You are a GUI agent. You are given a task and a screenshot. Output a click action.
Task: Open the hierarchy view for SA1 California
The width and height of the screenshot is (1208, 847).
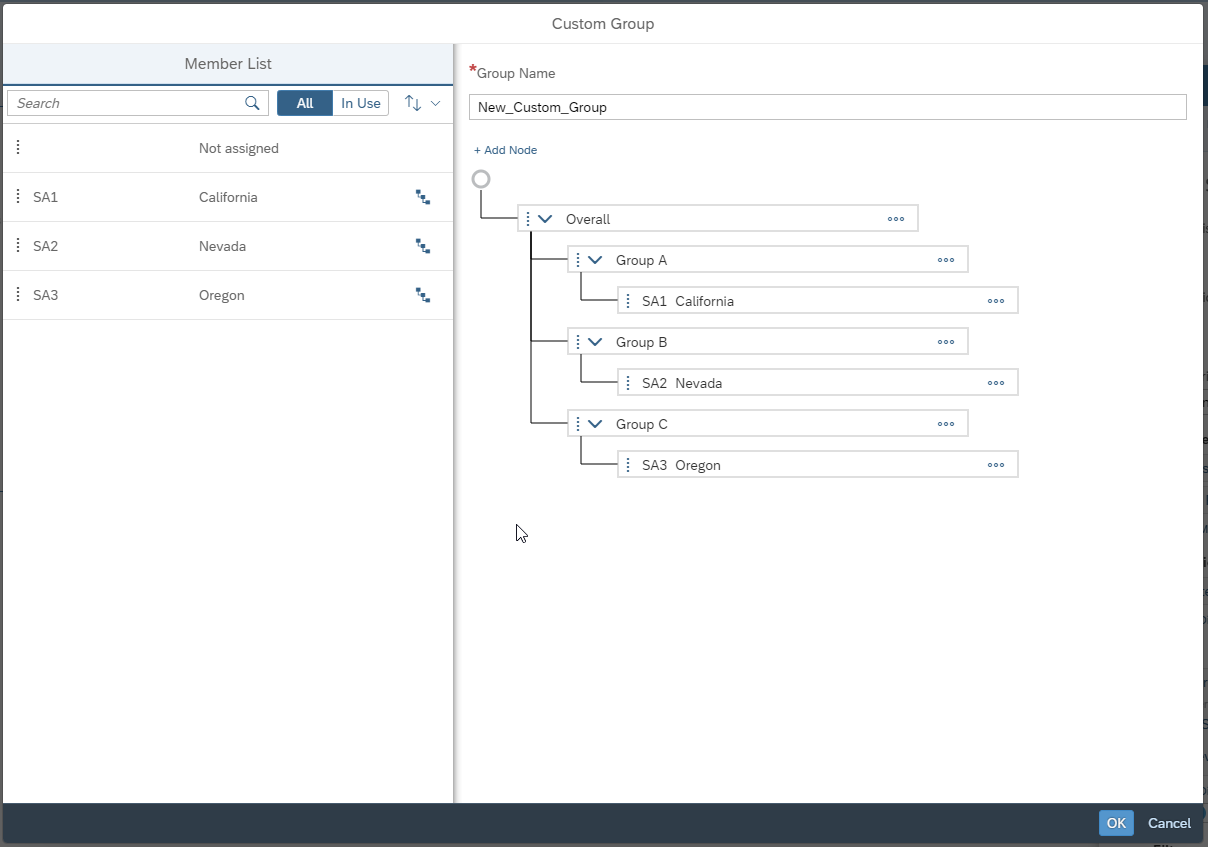coord(422,197)
